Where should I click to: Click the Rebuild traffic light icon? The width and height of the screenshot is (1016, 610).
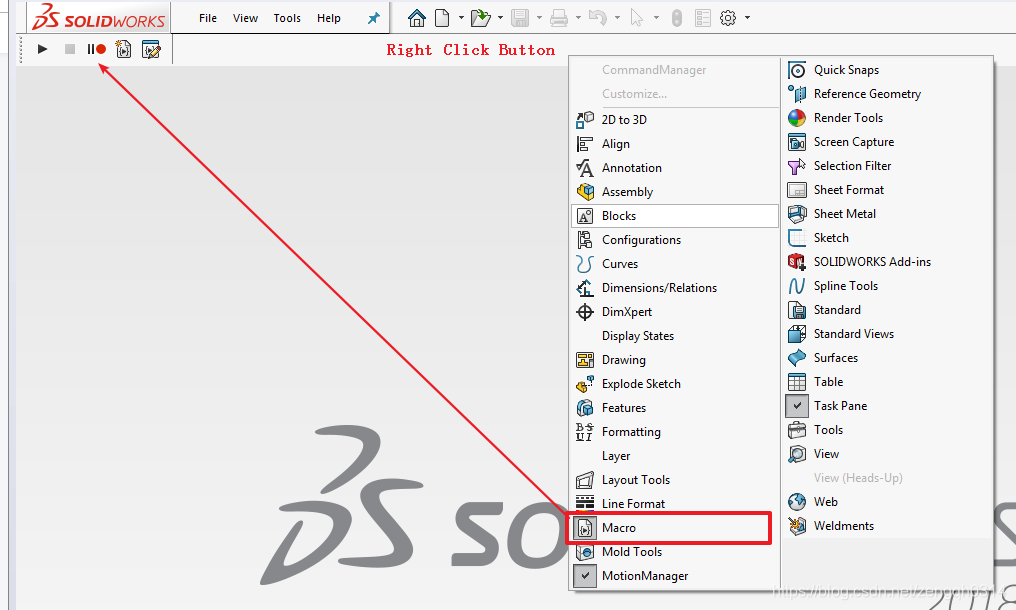click(x=676, y=18)
